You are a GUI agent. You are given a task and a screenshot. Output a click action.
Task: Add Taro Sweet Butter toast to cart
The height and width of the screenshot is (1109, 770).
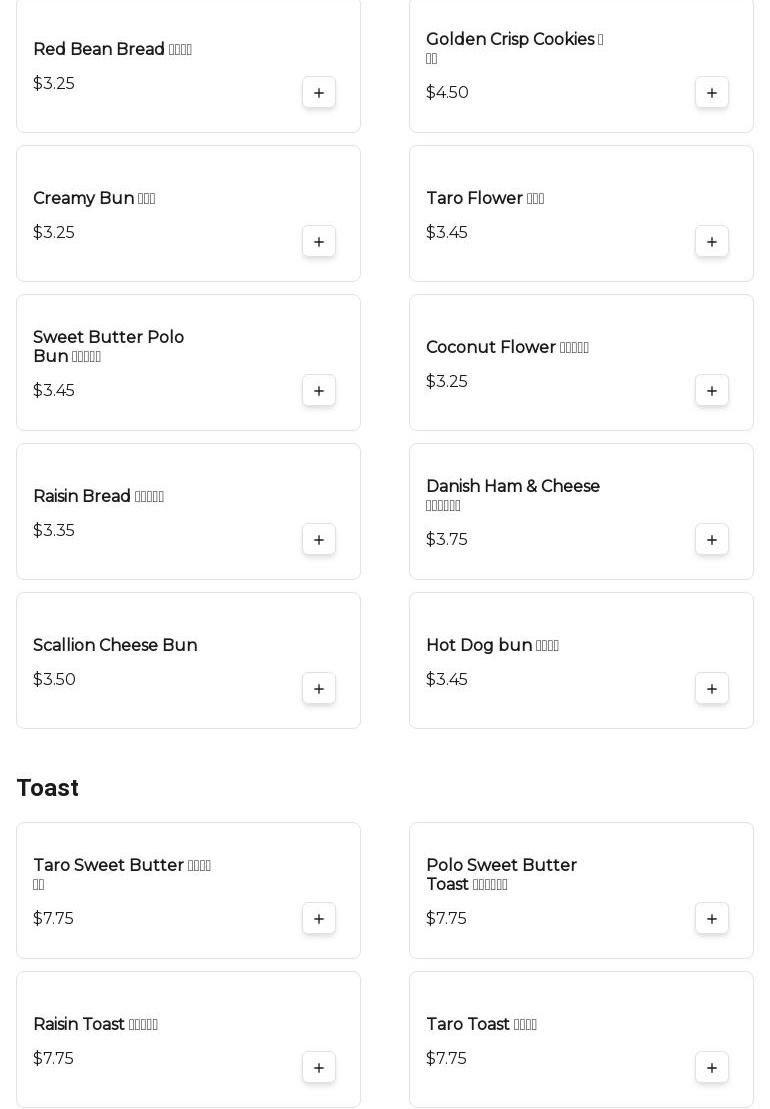pyautogui.click(x=319, y=919)
